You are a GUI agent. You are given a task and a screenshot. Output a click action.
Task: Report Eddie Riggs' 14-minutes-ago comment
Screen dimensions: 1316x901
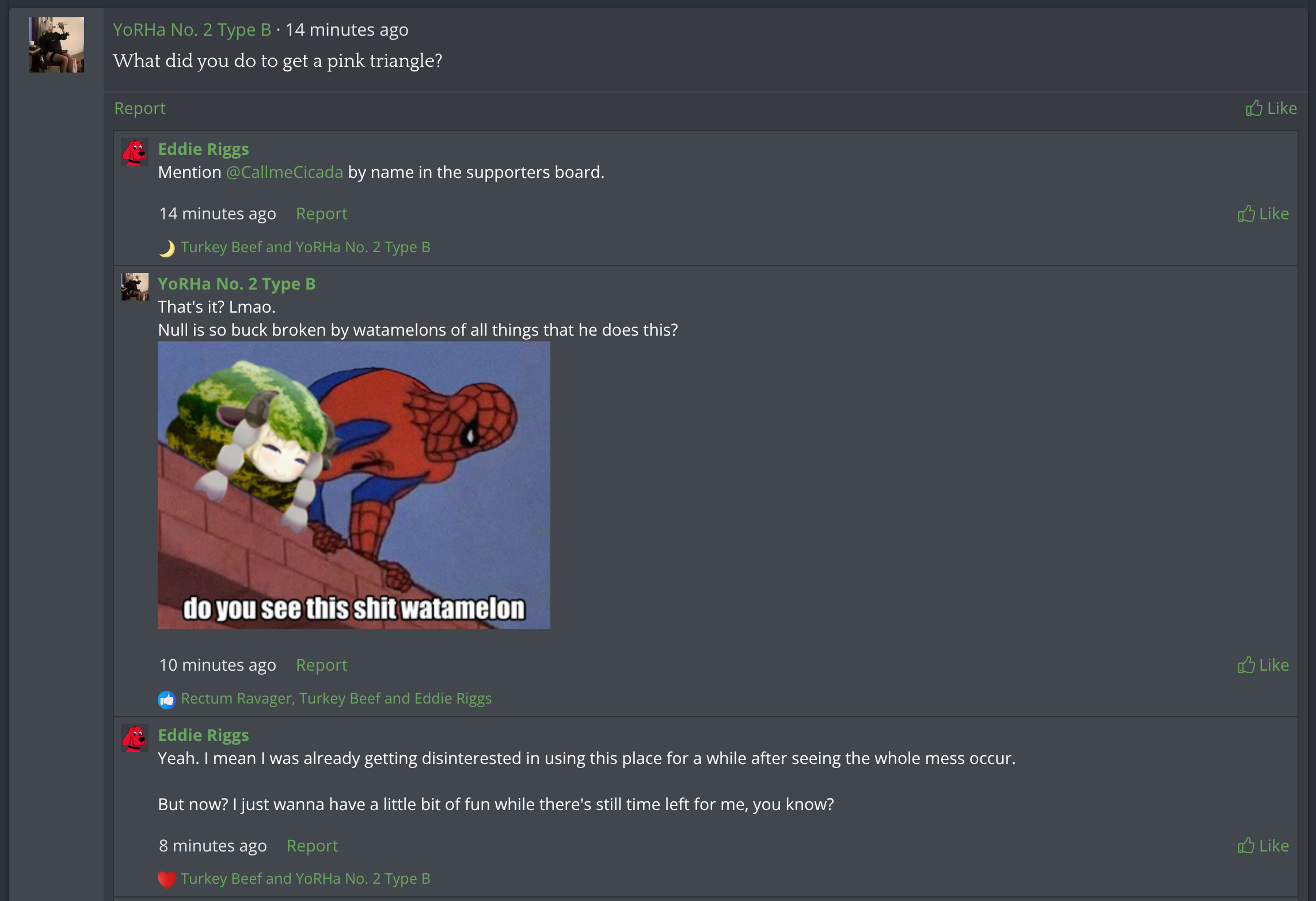pos(321,214)
